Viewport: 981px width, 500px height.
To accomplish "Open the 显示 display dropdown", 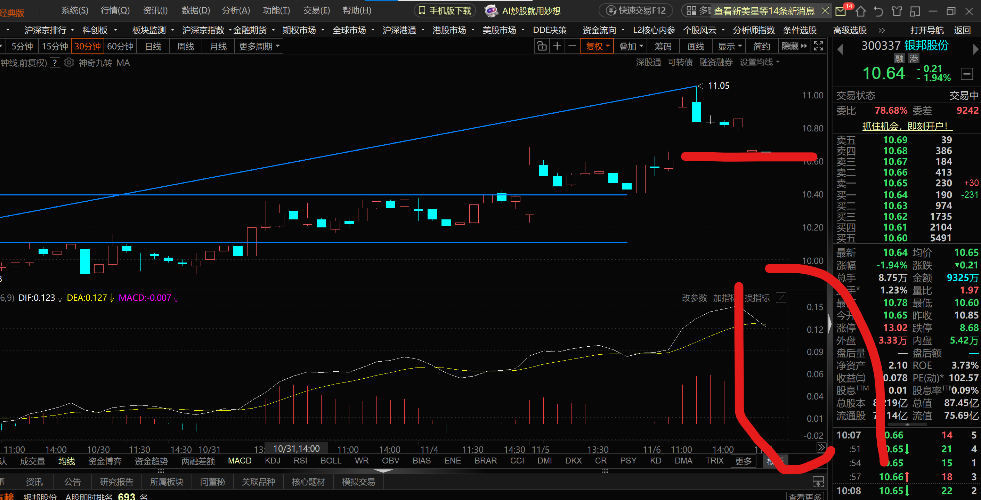I will (x=729, y=46).
